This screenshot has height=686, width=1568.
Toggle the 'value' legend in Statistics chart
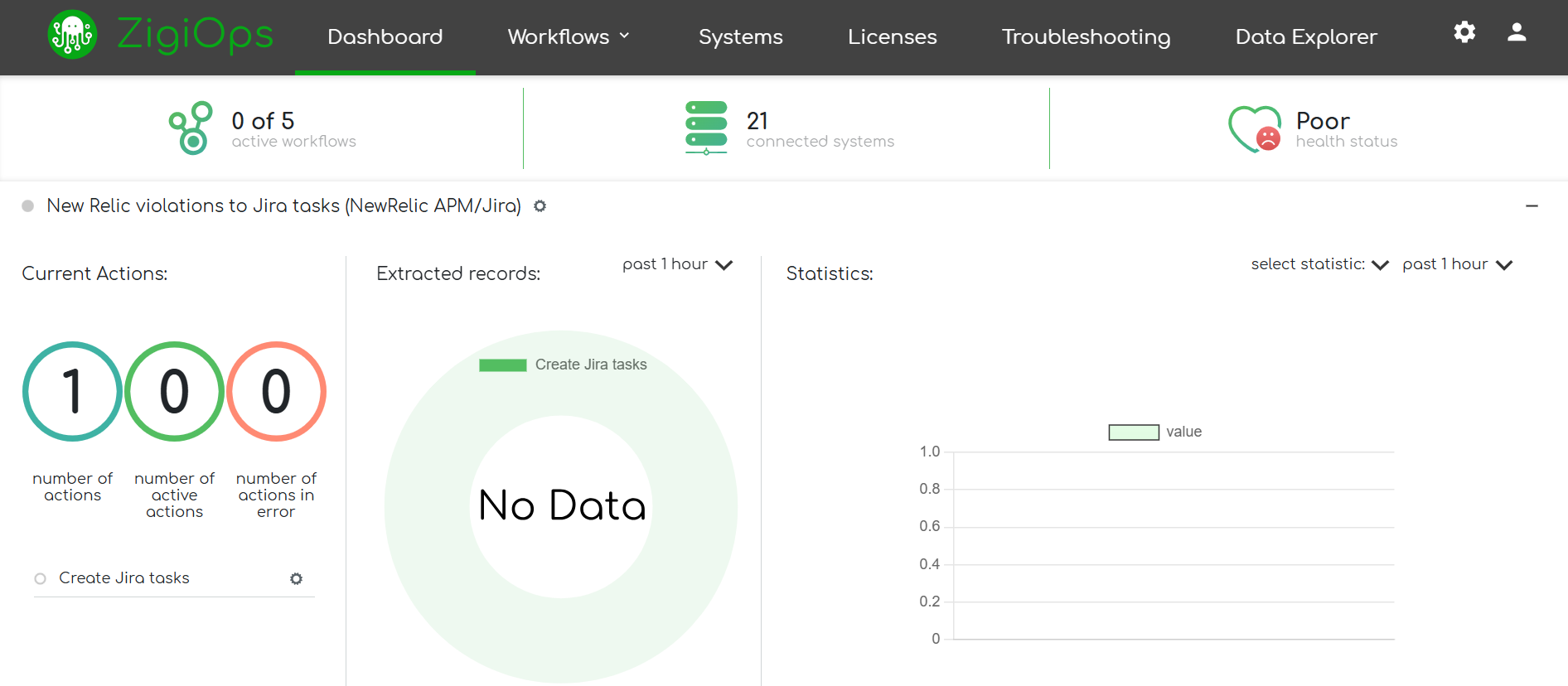coord(1134,432)
